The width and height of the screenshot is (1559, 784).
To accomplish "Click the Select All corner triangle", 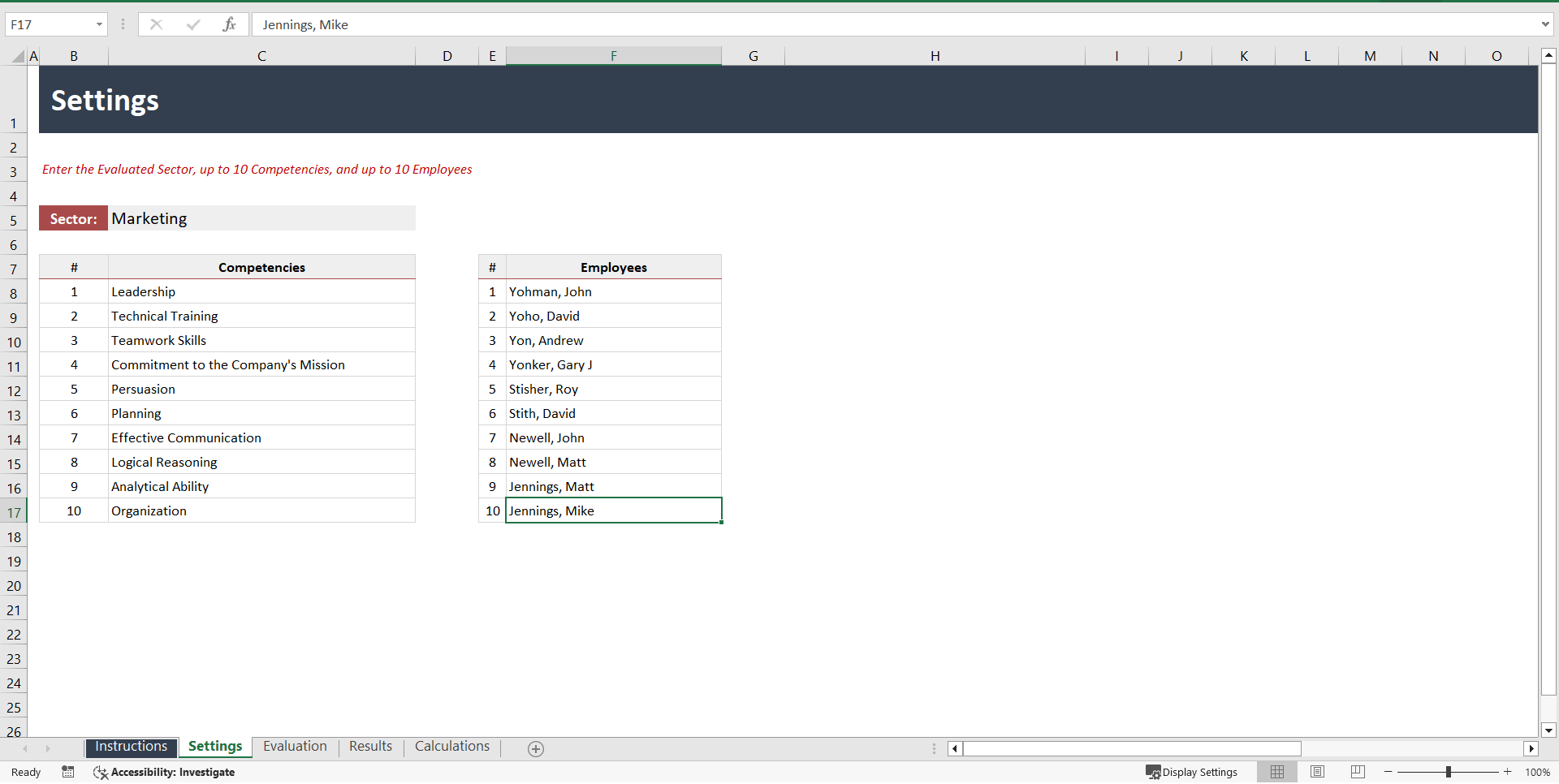I will (18, 56).
